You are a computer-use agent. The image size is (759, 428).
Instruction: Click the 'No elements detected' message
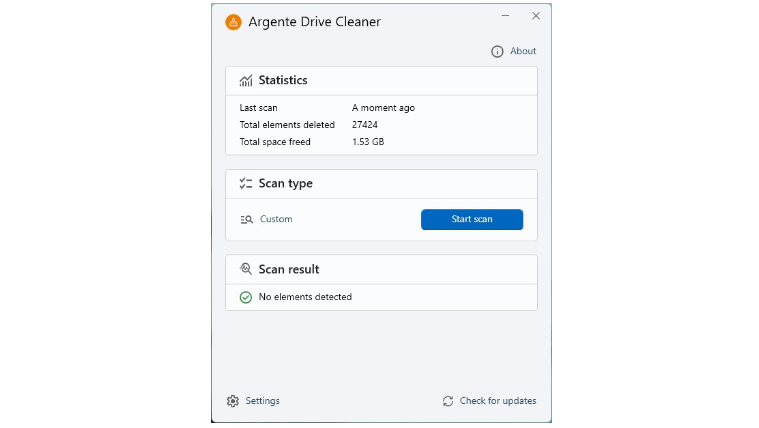(305, 297)
